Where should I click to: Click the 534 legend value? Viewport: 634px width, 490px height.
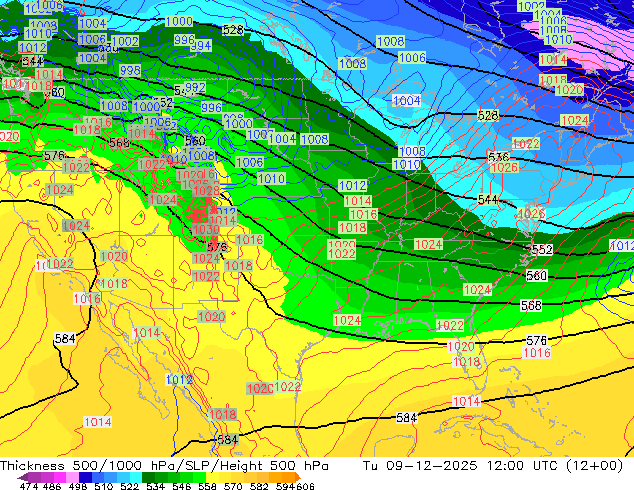pos(156,486)
